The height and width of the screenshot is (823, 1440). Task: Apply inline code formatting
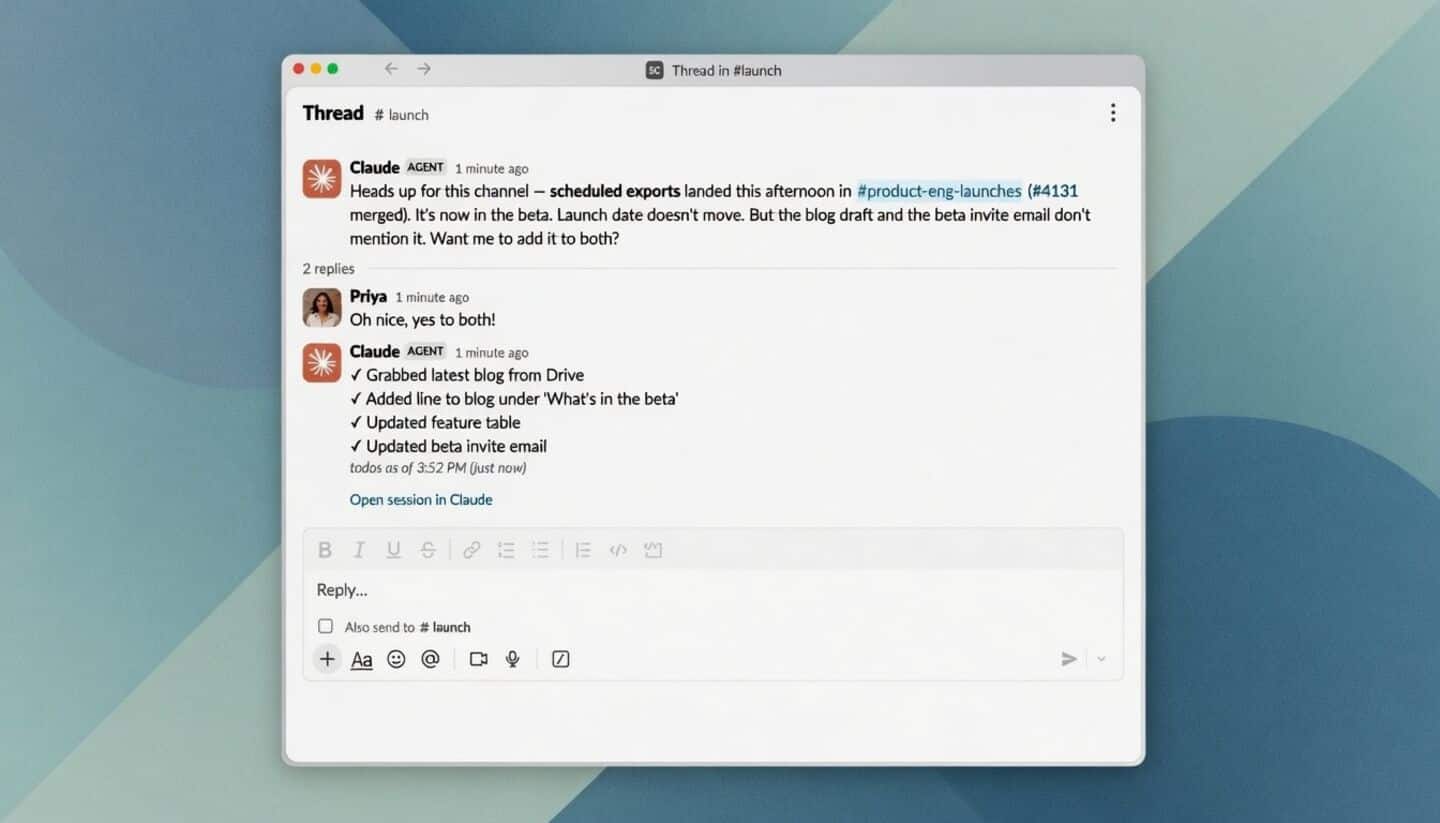[618, 550]
